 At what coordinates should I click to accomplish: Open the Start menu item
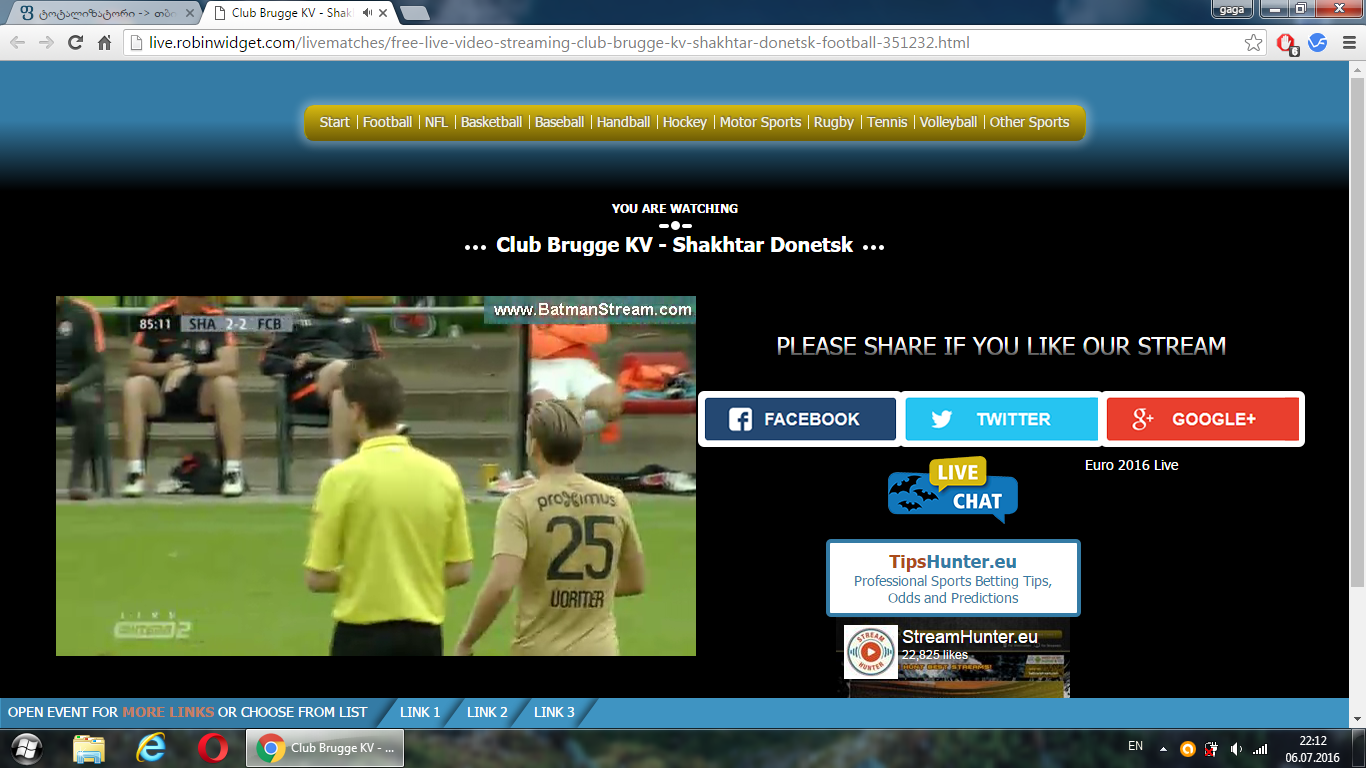click(334, 122)
